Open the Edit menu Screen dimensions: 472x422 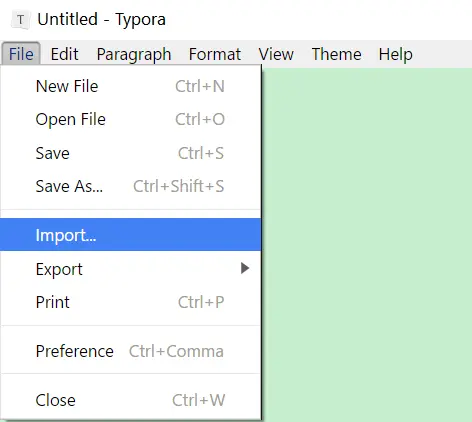coord(64,54)
